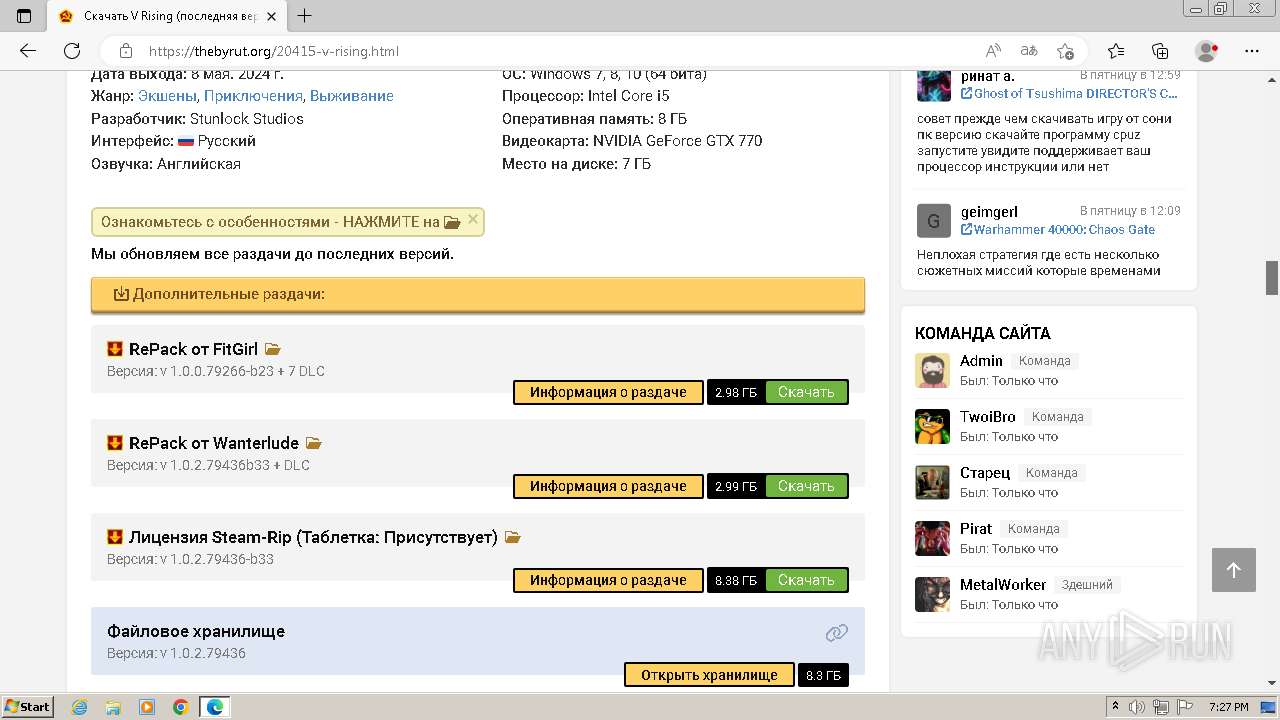This screenshot has width=1280, height=720.
Task: Open the Windows Start menu
Action: pyautogui.click(x=27, y=706)
